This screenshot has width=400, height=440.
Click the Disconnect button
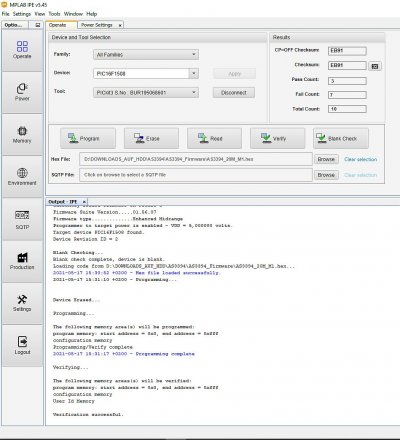coord(234,93)
